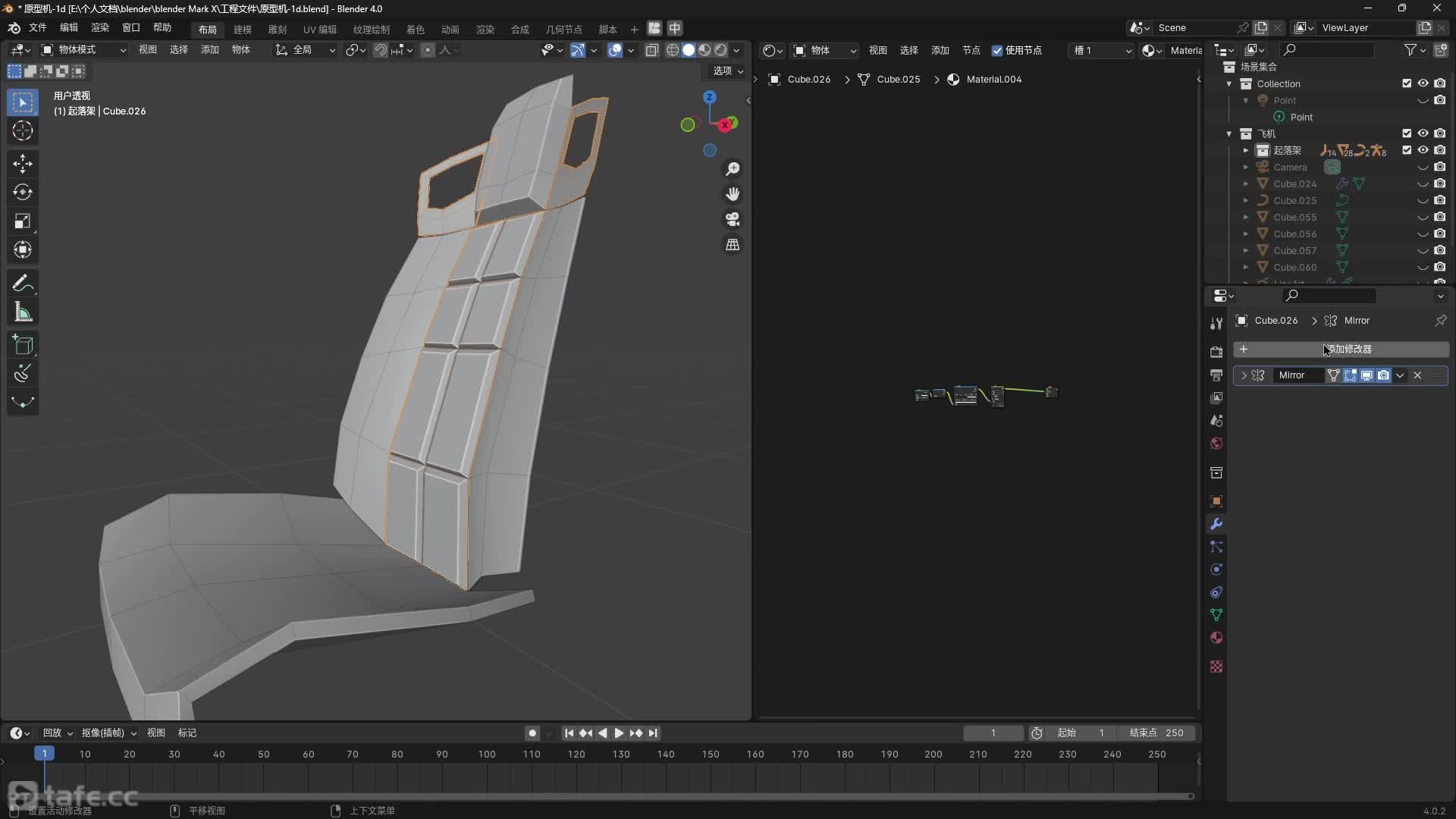
Task: Collapse the 飞机 collection
Action: 1229,133
